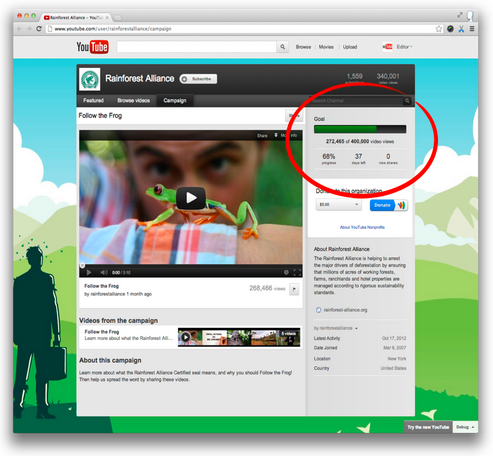Open the About YouTube Nonprofits link
493x456 pixels.
point(362,227)
